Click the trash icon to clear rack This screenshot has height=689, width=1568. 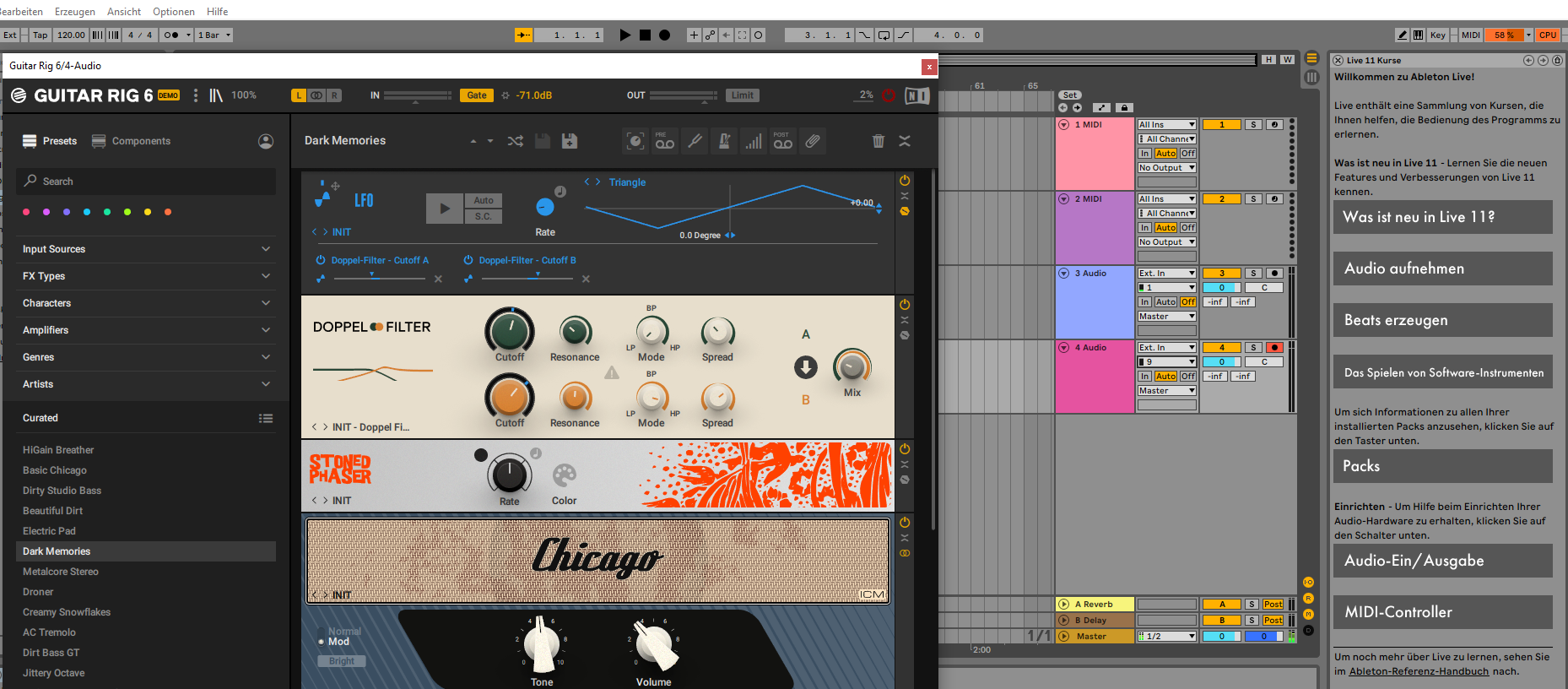pyautogui.click(x=878, y=141)
